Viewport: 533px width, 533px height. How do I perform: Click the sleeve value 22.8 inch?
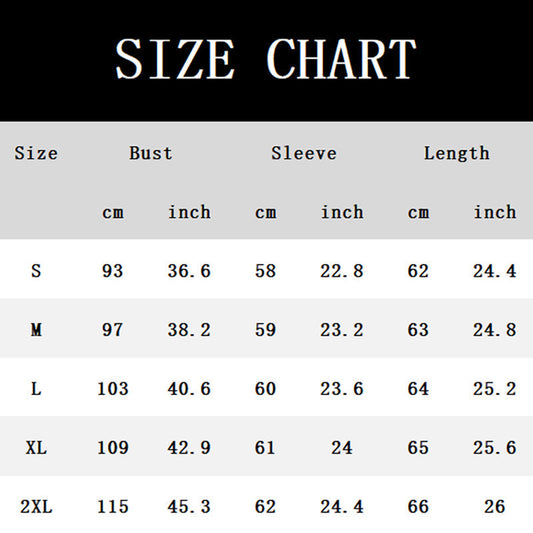click(342, 271)
